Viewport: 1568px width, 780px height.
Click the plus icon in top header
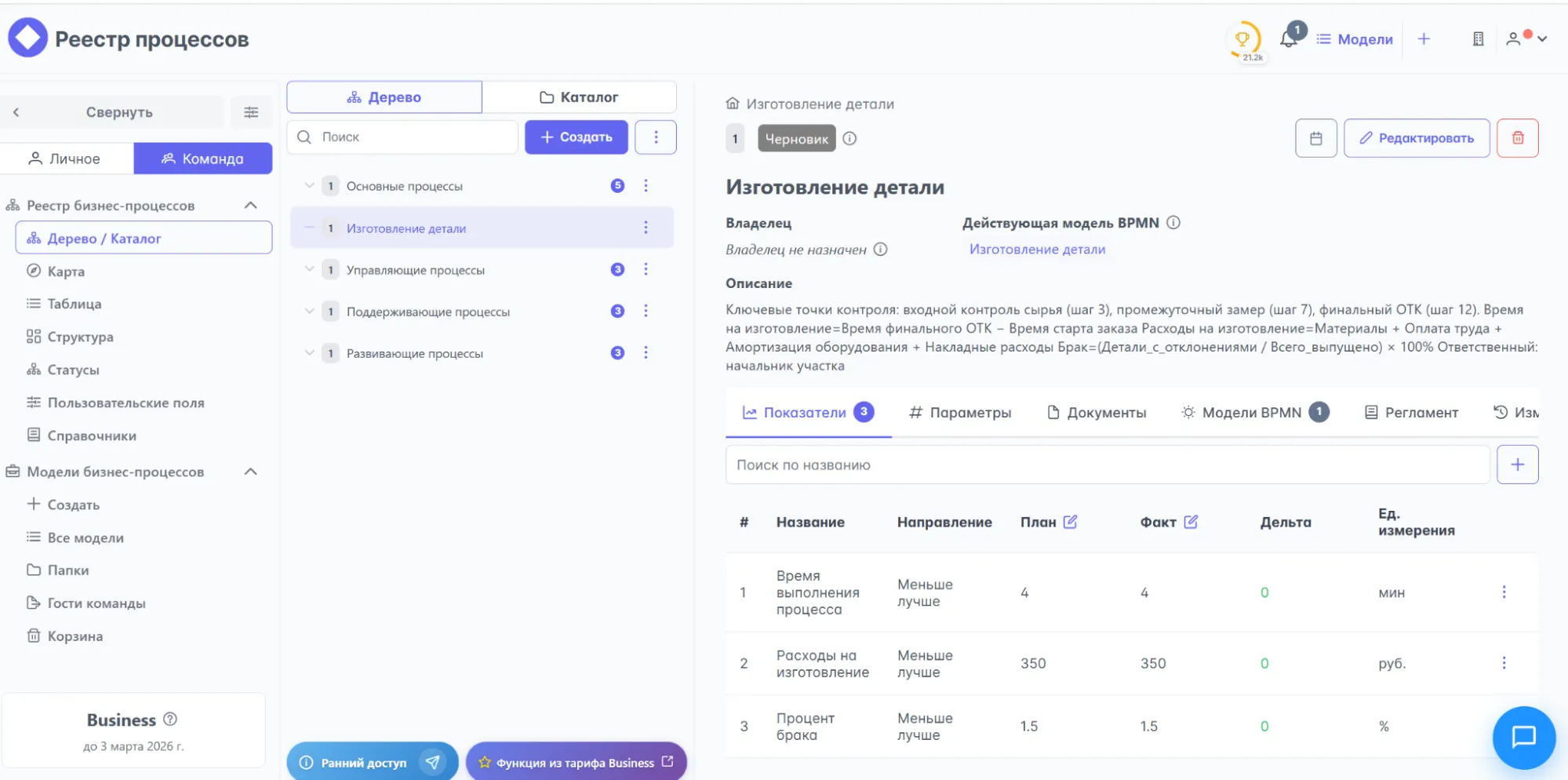[1424, 38]
